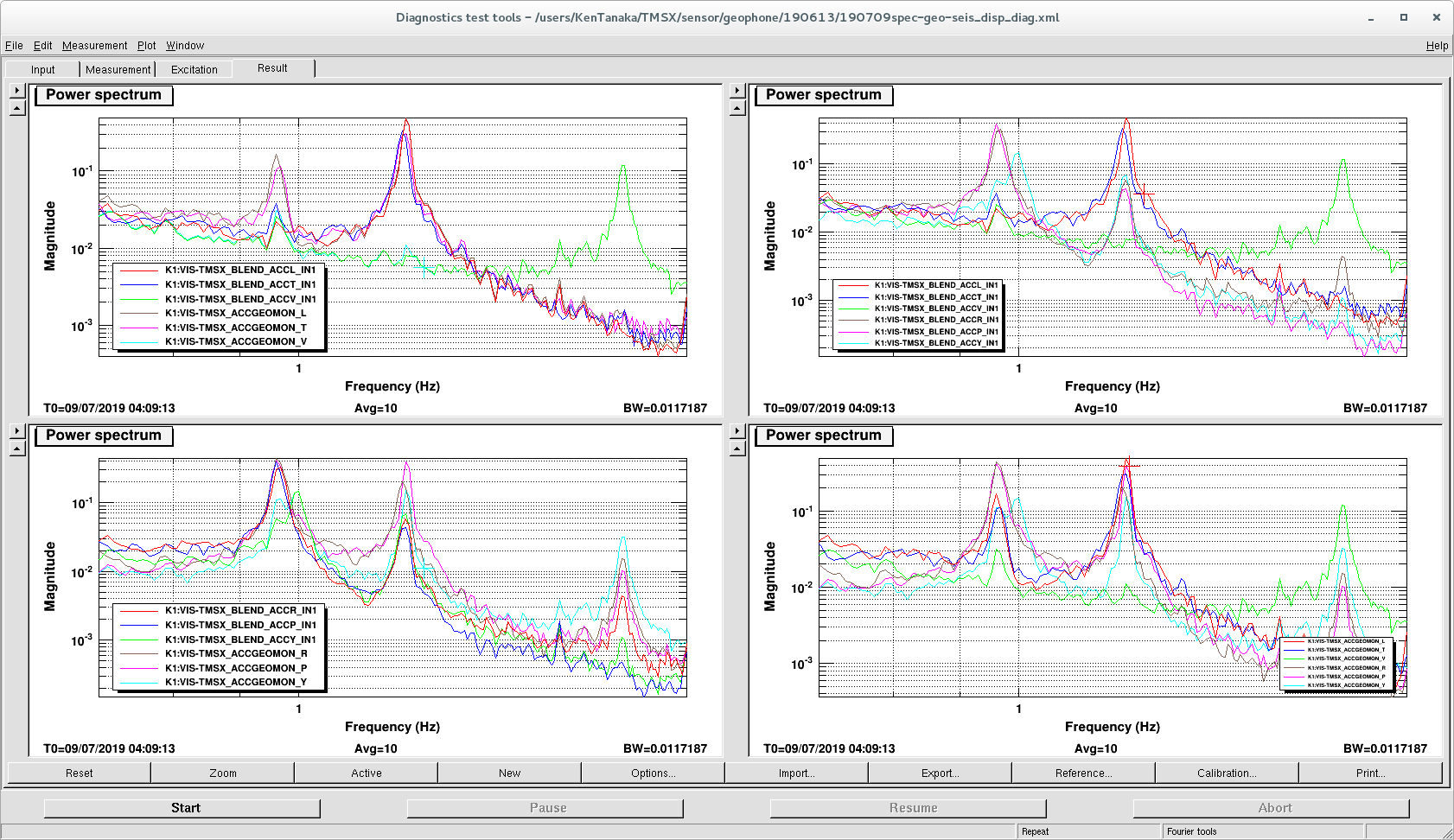The height and width of the screenshot is (840, 1454).
Task: Click up arrow beside bottom-left plot
Action: (x=17, y=449)
